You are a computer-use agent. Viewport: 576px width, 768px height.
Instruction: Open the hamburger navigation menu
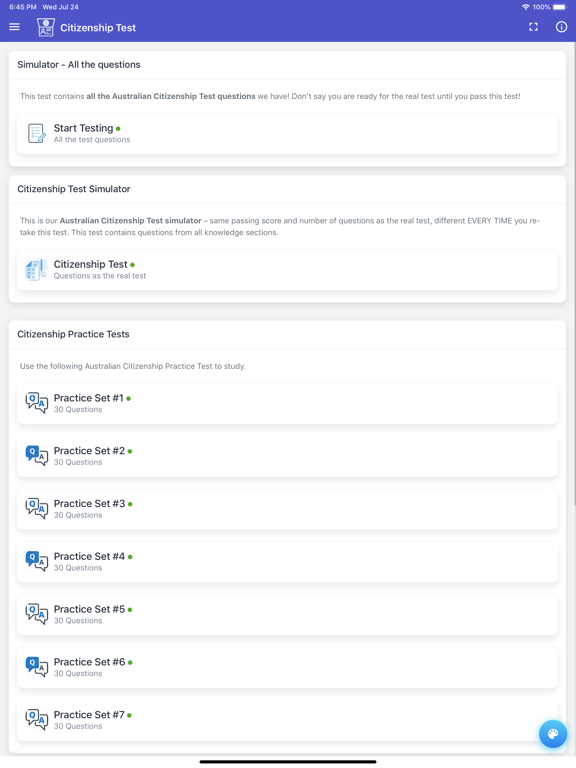(x=15, y=27)
